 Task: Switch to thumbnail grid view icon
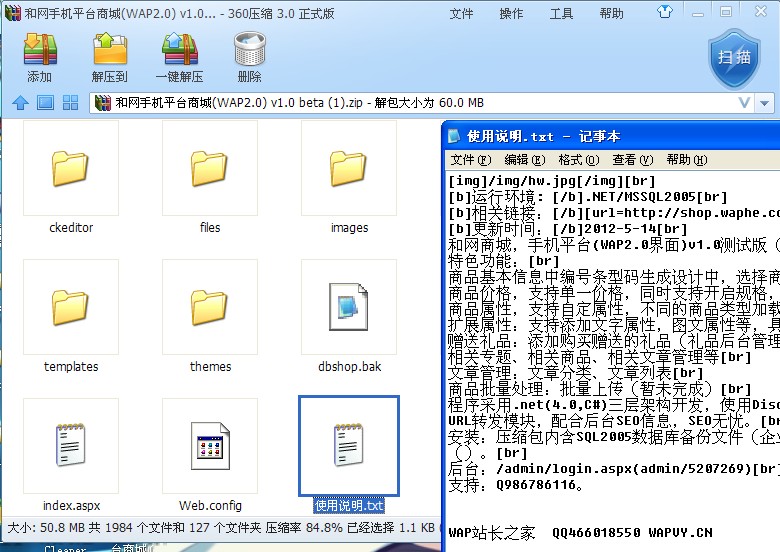(x=70, y=103)
